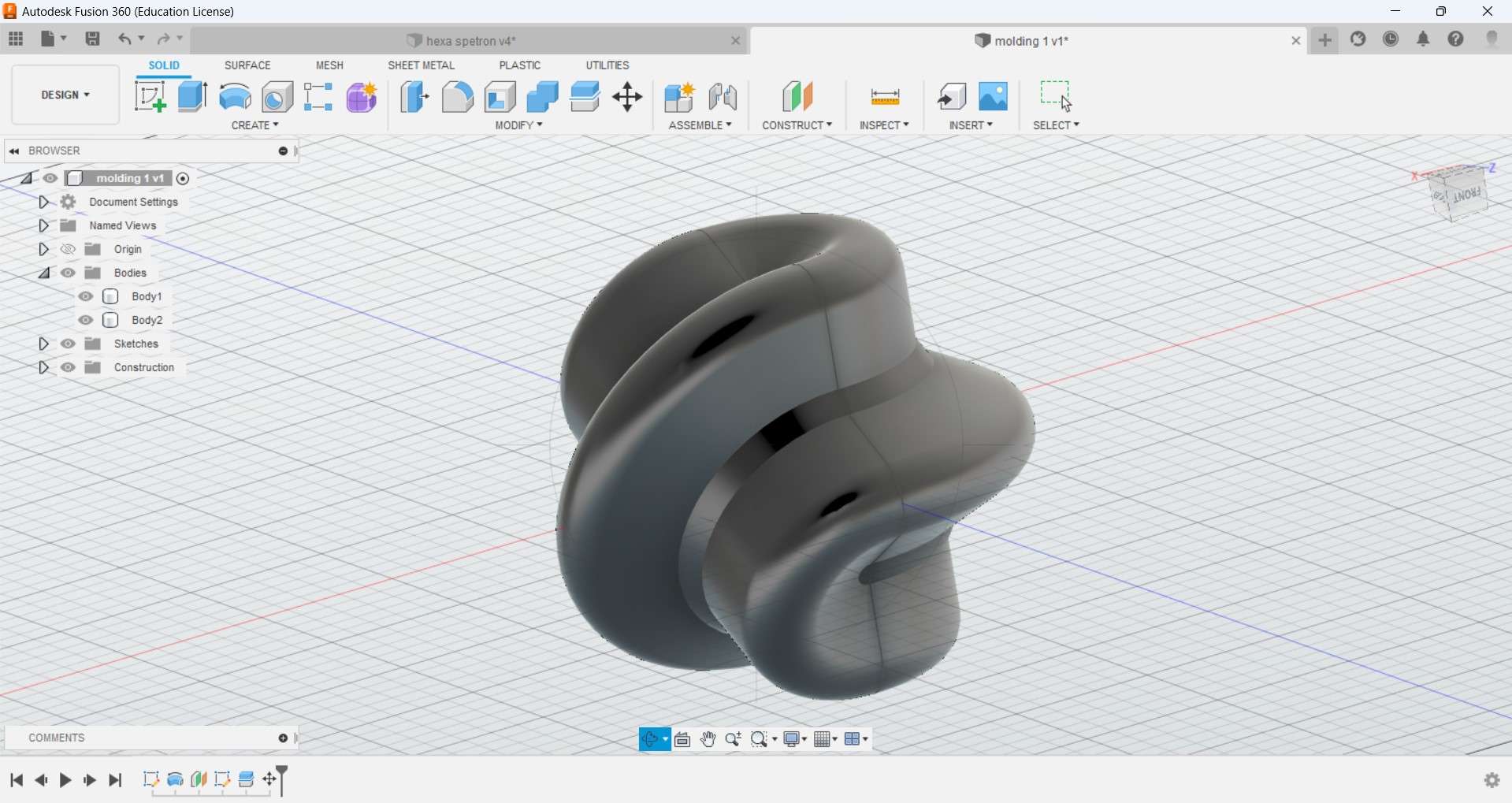Show the hidden Origin folder
The image size is (1512, 803).
click(69, 249)
